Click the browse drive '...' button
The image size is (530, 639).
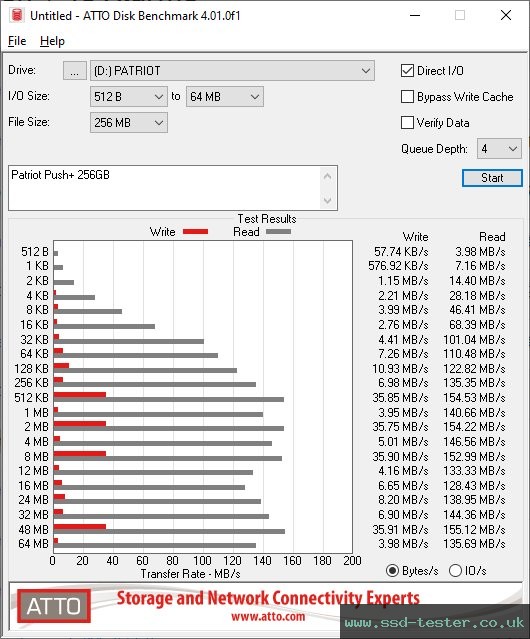click(x=75, y=71)
